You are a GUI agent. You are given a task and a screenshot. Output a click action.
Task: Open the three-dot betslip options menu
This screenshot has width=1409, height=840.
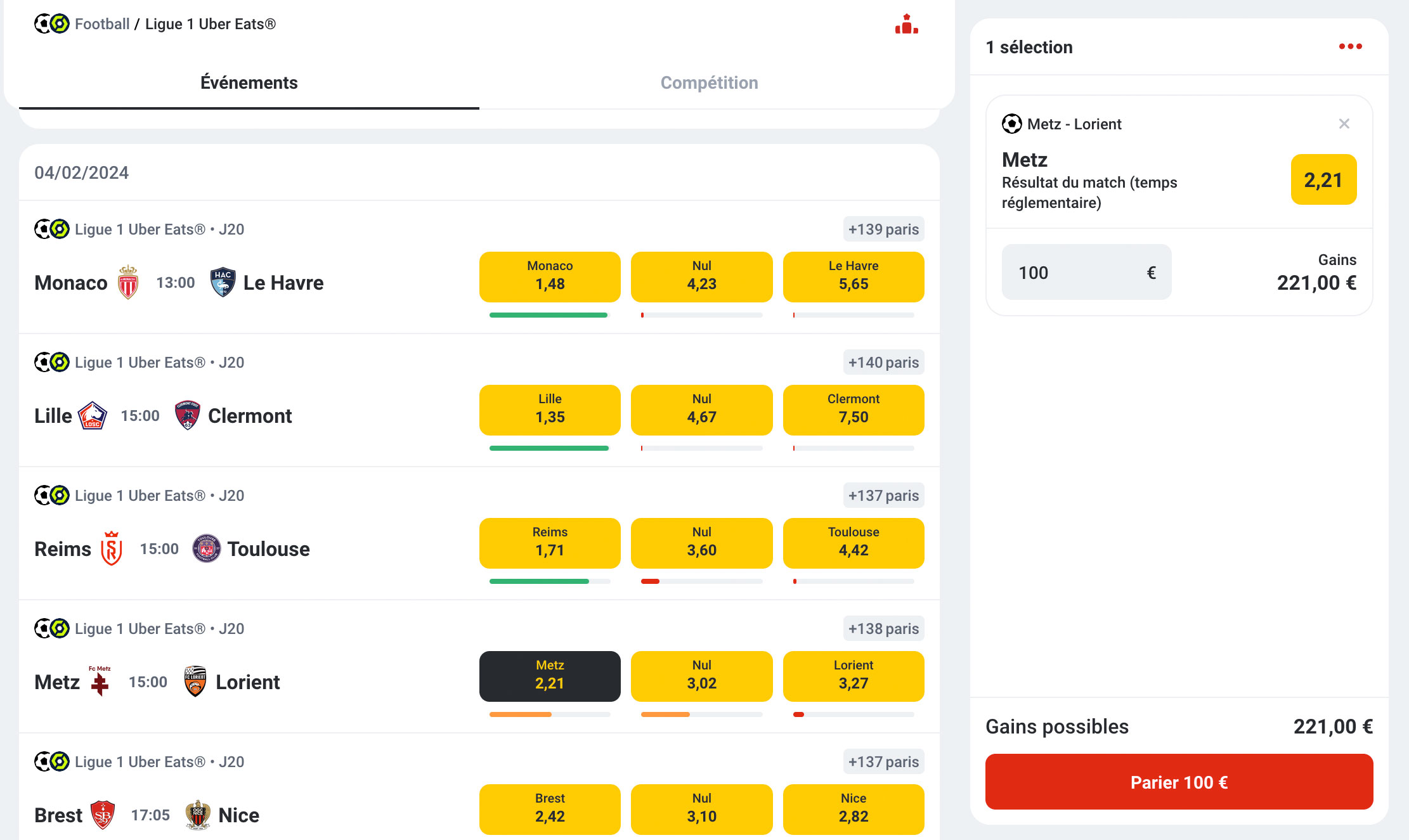tap(1350, 46)
